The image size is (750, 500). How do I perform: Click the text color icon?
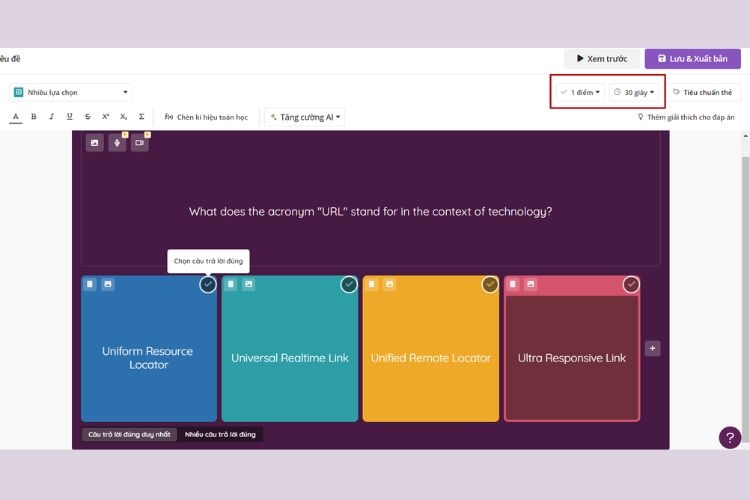16,117
